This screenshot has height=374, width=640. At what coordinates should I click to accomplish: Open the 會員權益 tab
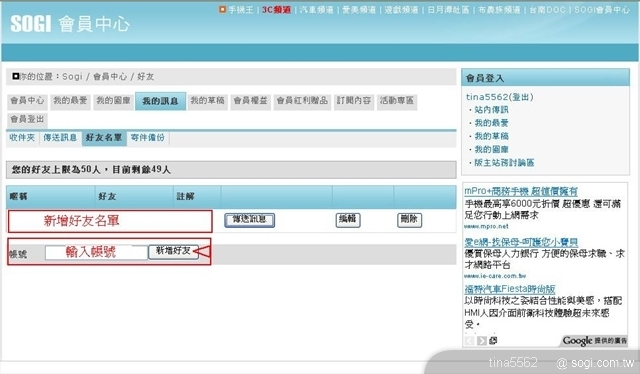251,101
